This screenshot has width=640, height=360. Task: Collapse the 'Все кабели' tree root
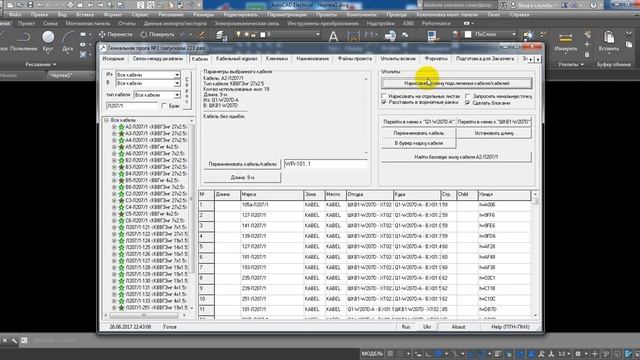(x=107, y=120)
